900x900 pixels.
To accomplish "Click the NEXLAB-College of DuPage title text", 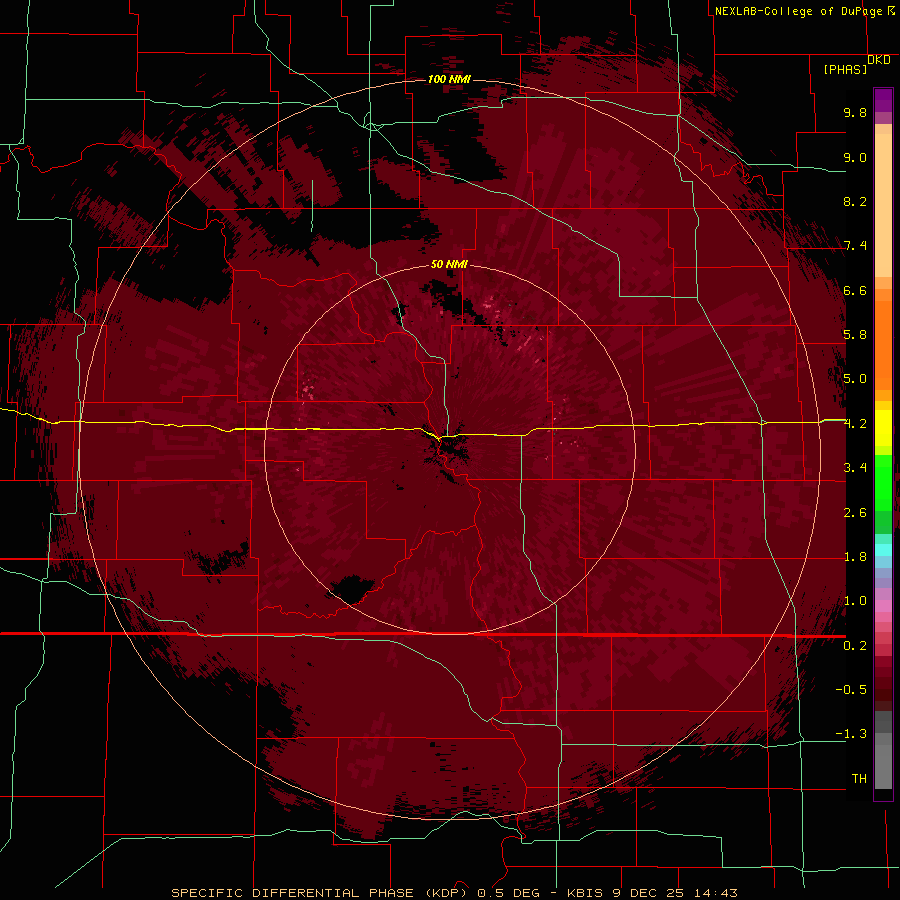I will (798, 11).
